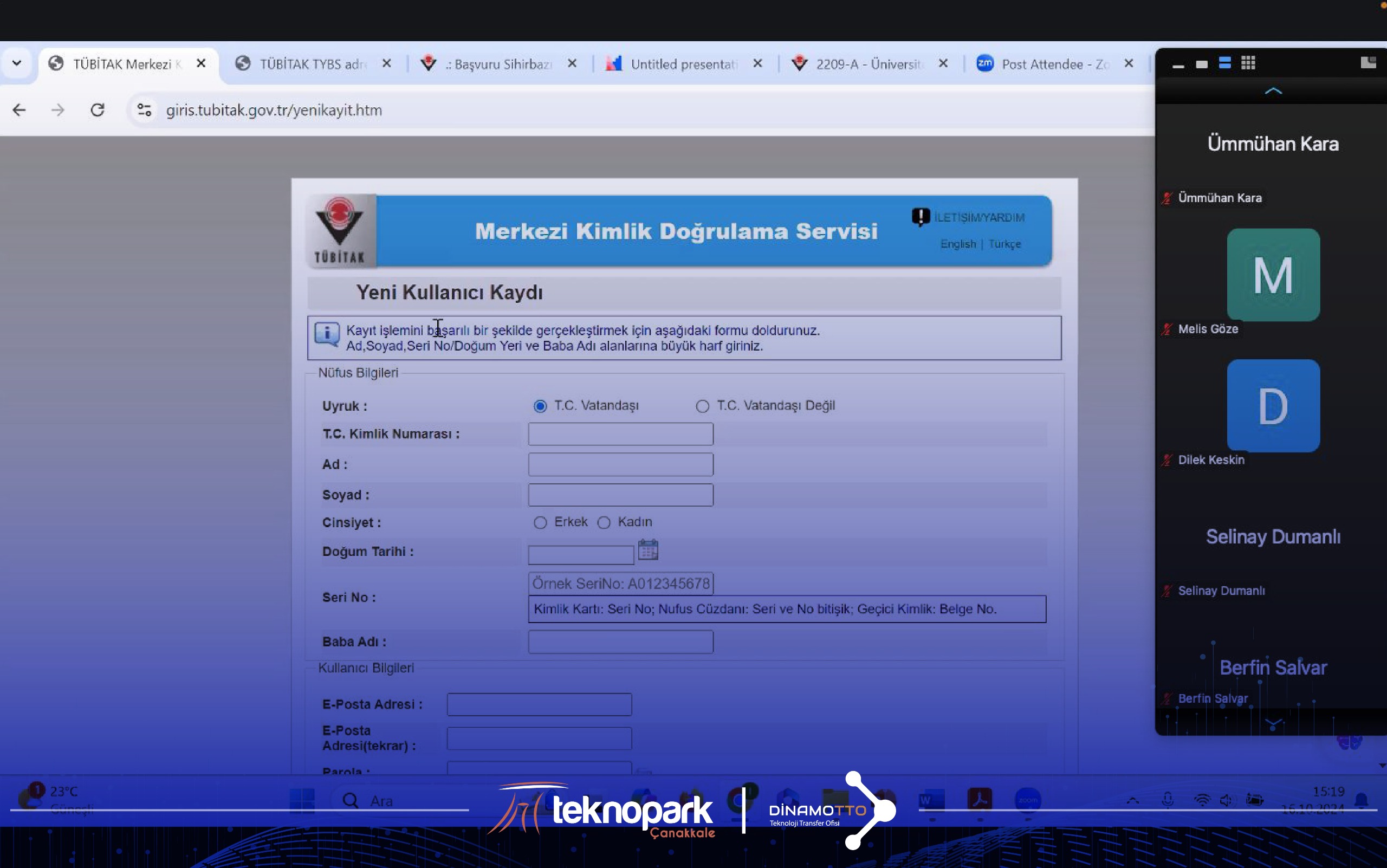Open the calendar picker beside Doğum Tarihi
The width and height of the screenshot is (1387, 868).
coord(648,550)
